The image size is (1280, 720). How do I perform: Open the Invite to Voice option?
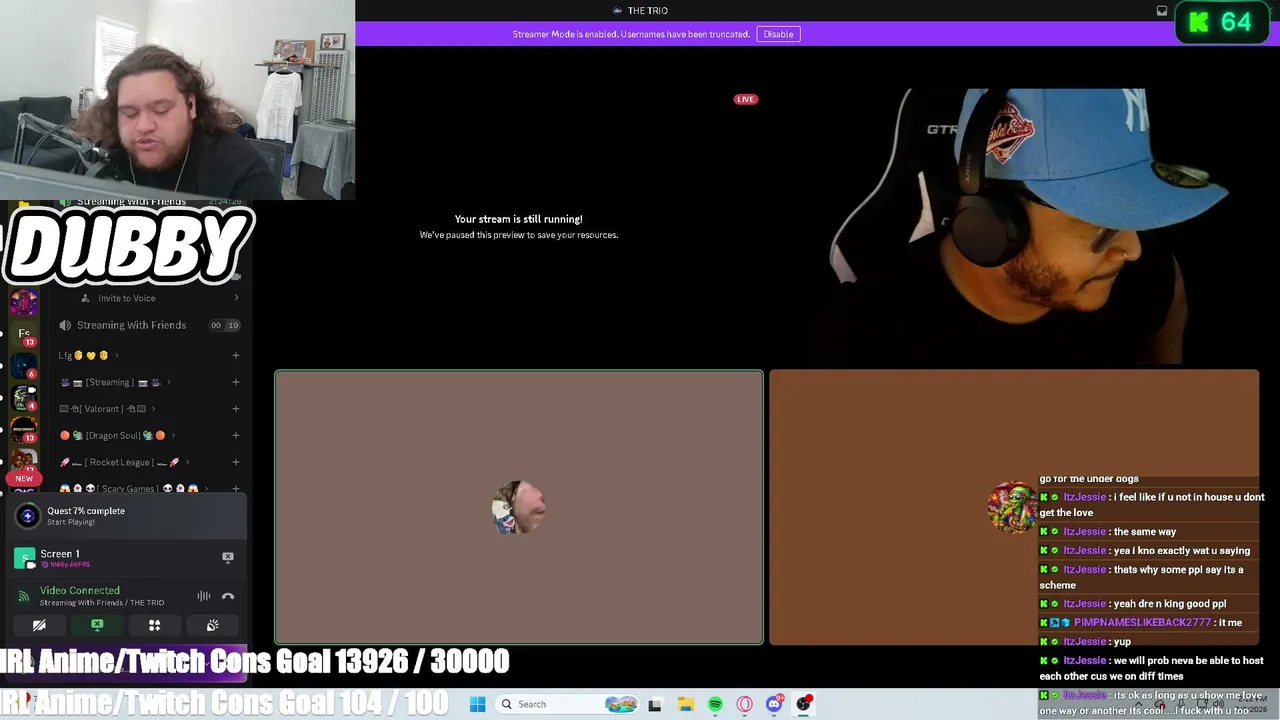click(127, 298)
